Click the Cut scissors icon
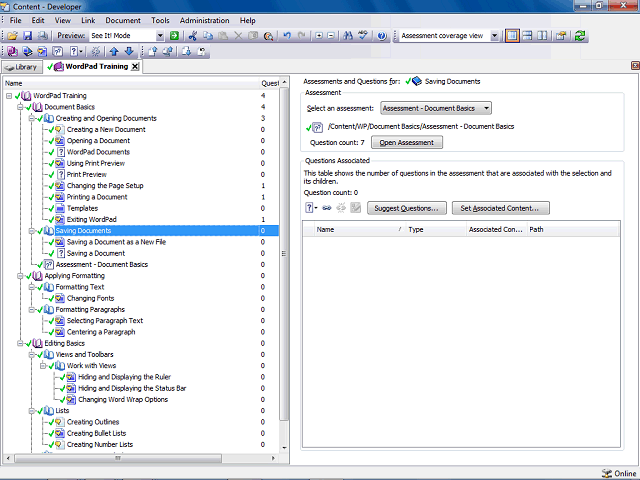 pos(193,36)
